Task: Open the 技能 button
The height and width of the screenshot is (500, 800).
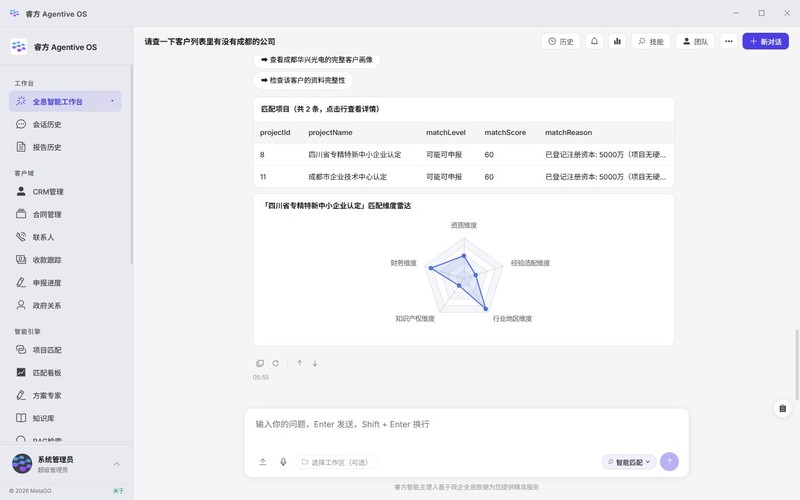Action: [x=651, y=41]
